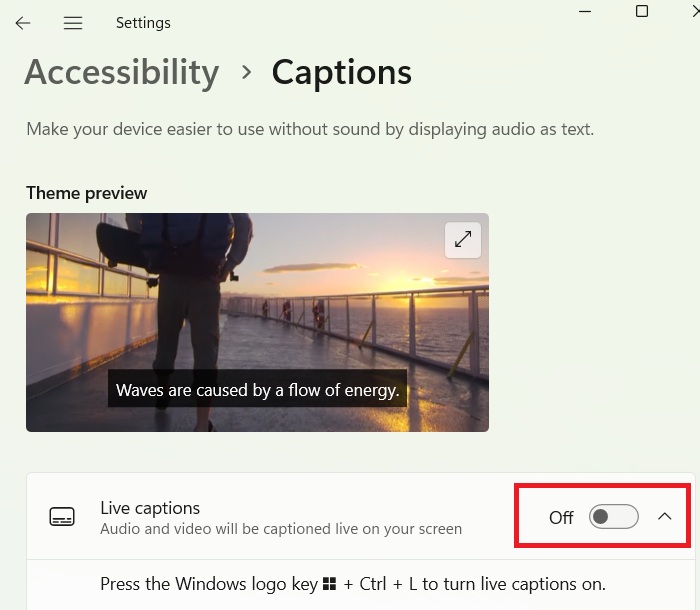
Task: Navigate to Accessibility breadcrumb
Action: tap(122, 72)
